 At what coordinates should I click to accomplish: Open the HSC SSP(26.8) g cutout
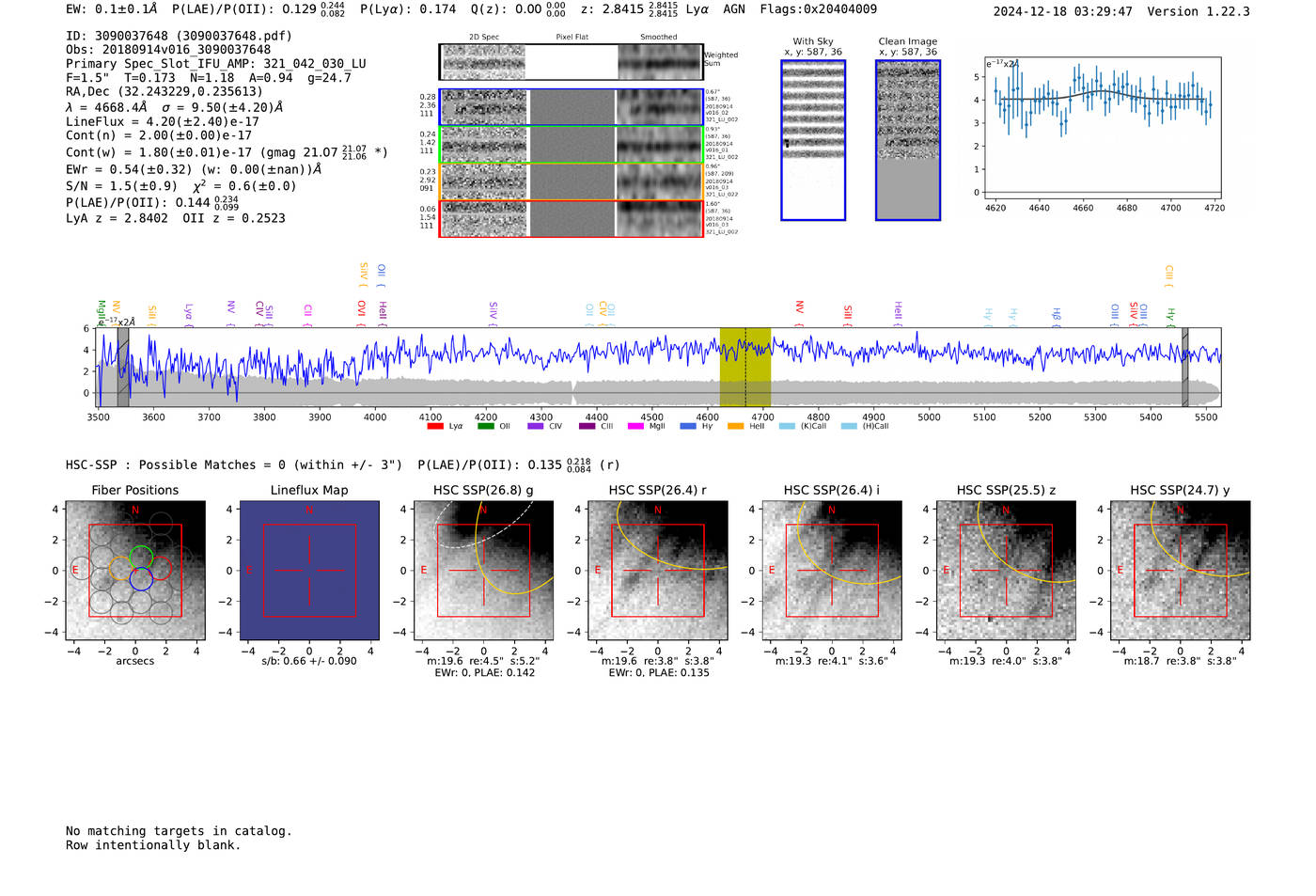[484, 571]
